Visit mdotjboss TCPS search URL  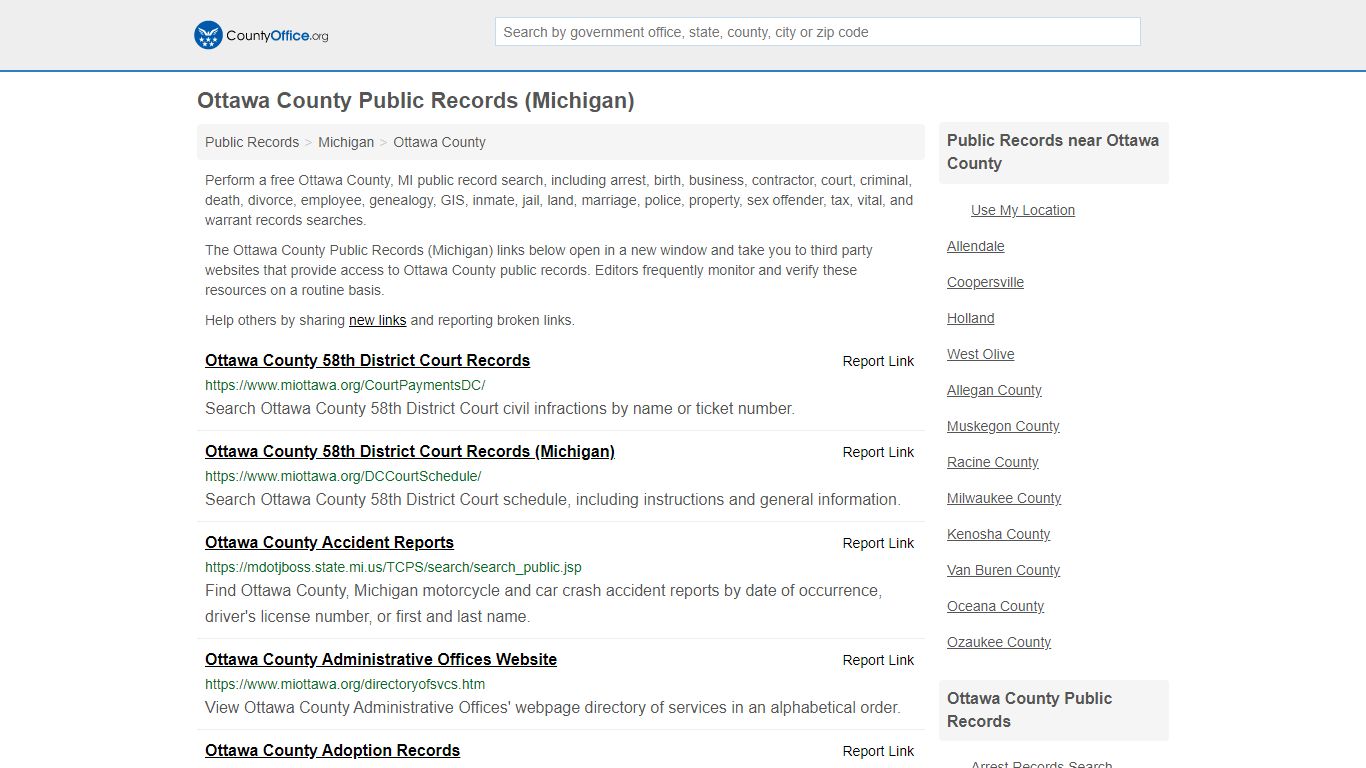[x=393, y=567]
